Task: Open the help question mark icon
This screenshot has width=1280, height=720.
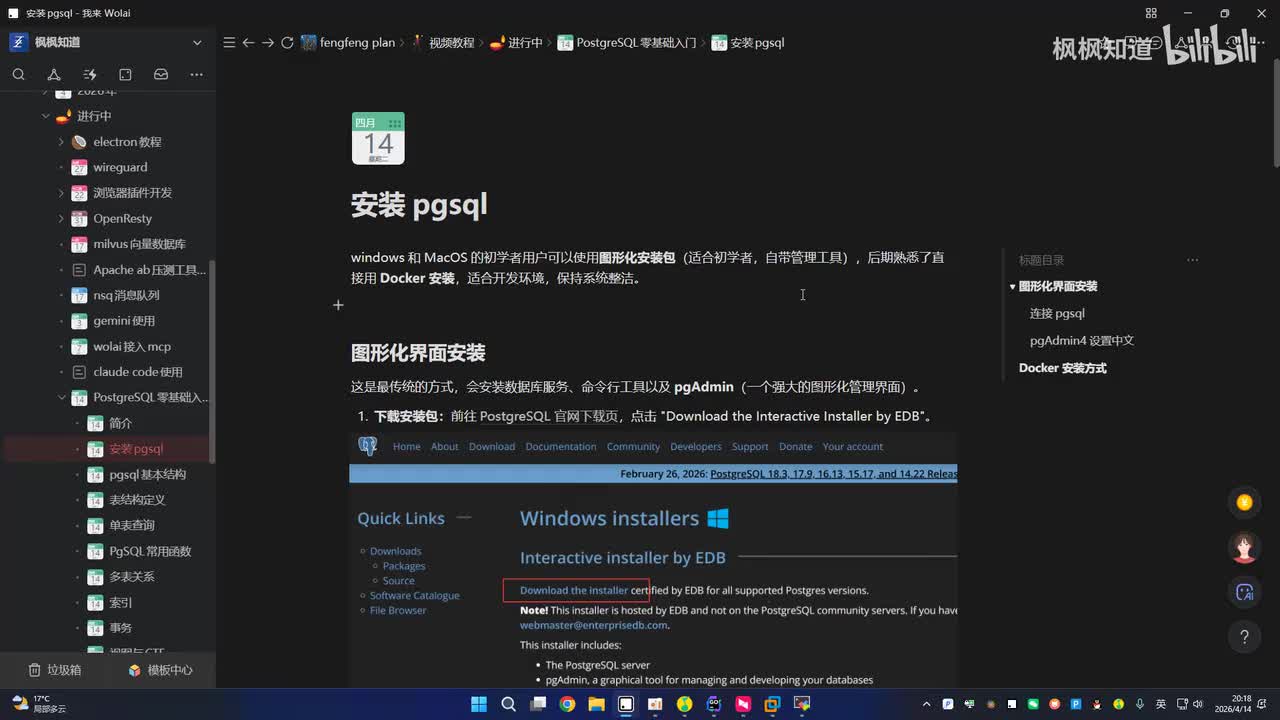Action: [x=1245, y=636]
